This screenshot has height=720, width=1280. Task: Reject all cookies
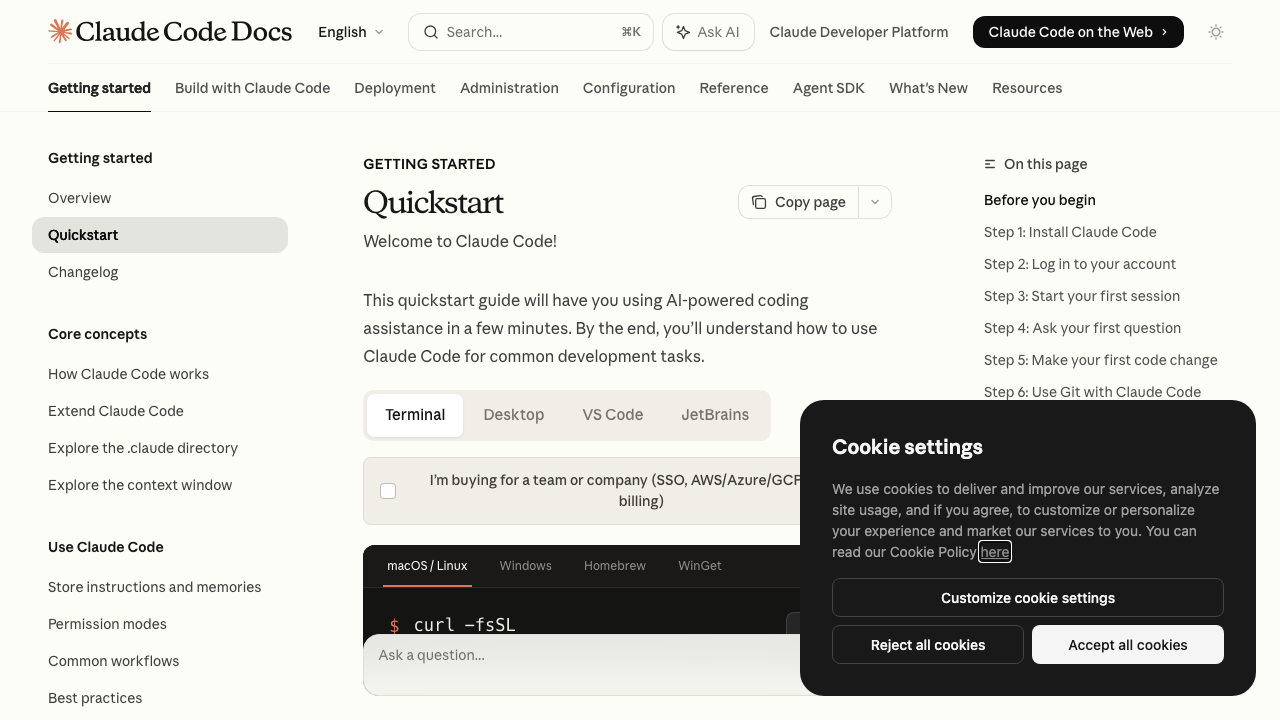(x=927, y=644)
